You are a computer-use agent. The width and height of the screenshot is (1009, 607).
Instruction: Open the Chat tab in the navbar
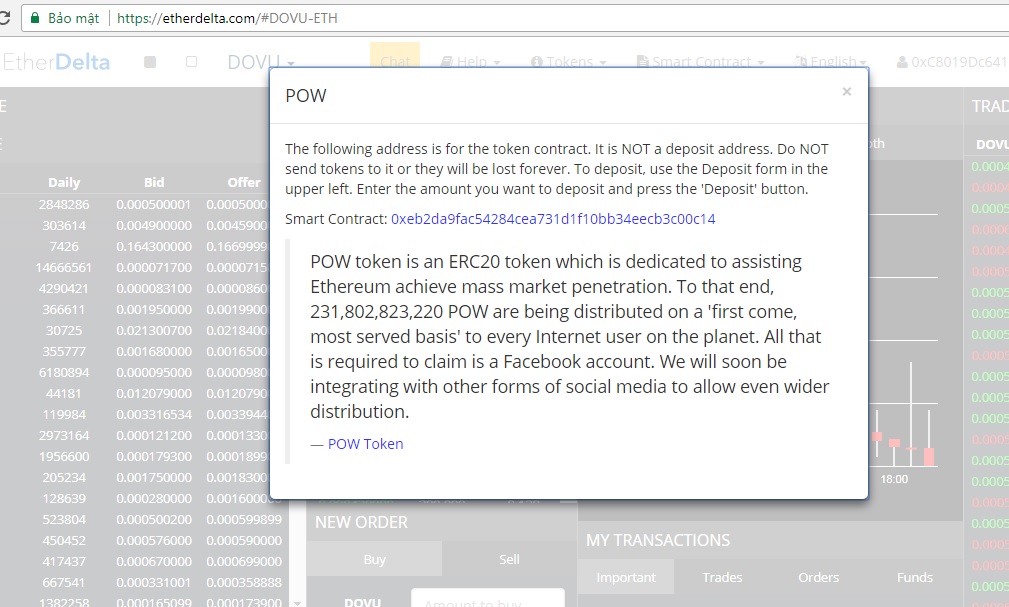395,62
